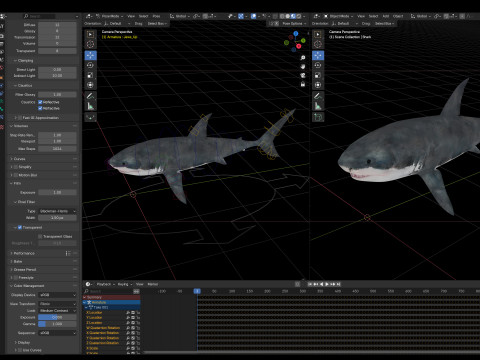This screenshot has width=480, height=360.
Task: Open the timeline Marker menu
Action: 153,284
